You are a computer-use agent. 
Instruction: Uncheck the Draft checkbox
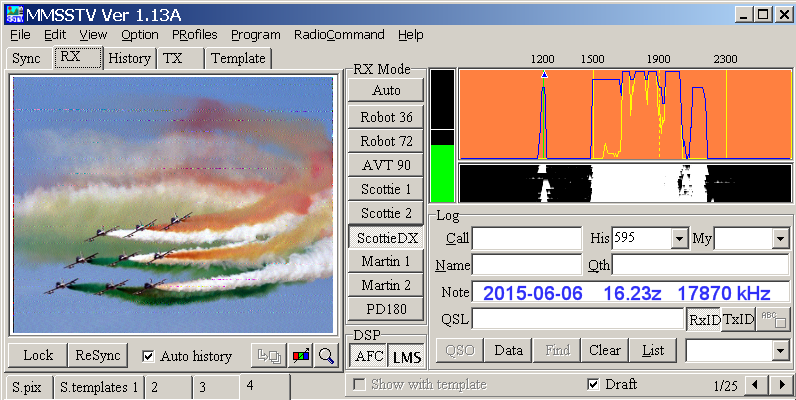click(593, 385)
